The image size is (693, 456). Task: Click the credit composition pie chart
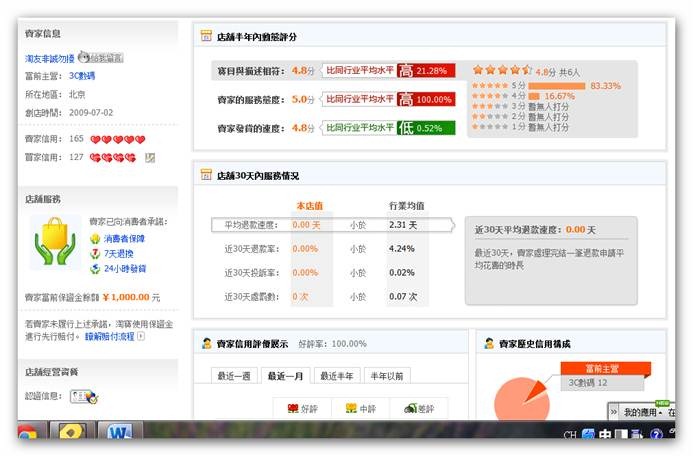click(522, 399)
